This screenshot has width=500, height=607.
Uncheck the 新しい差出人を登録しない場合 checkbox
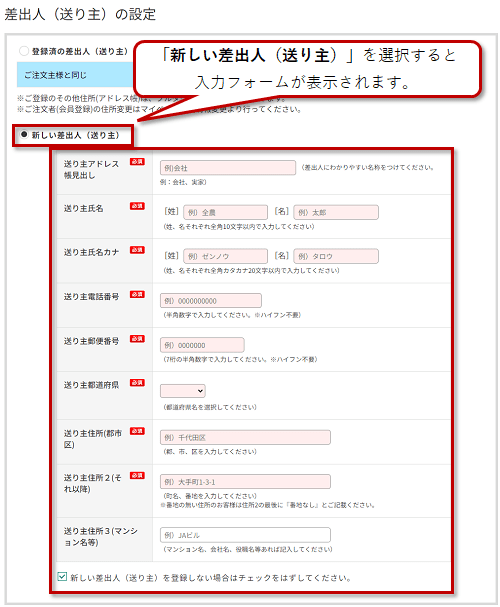(62, 576)
